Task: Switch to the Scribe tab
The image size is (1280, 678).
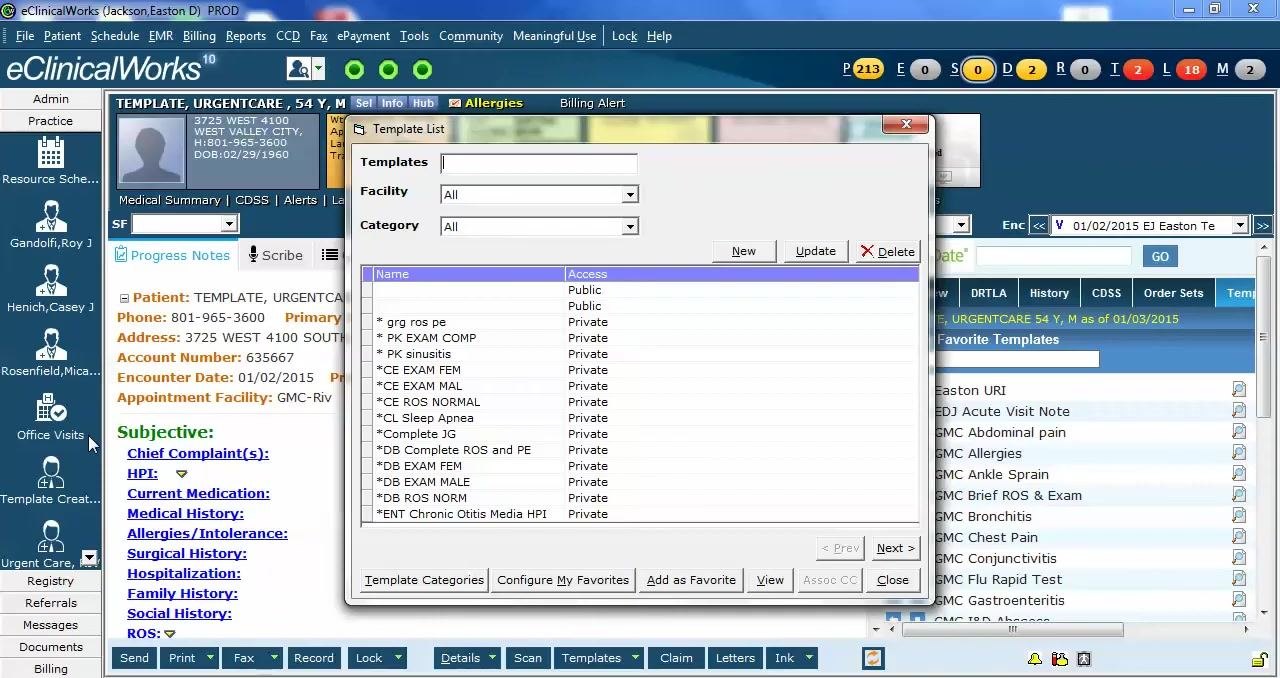Action: (x=276, y=255)
